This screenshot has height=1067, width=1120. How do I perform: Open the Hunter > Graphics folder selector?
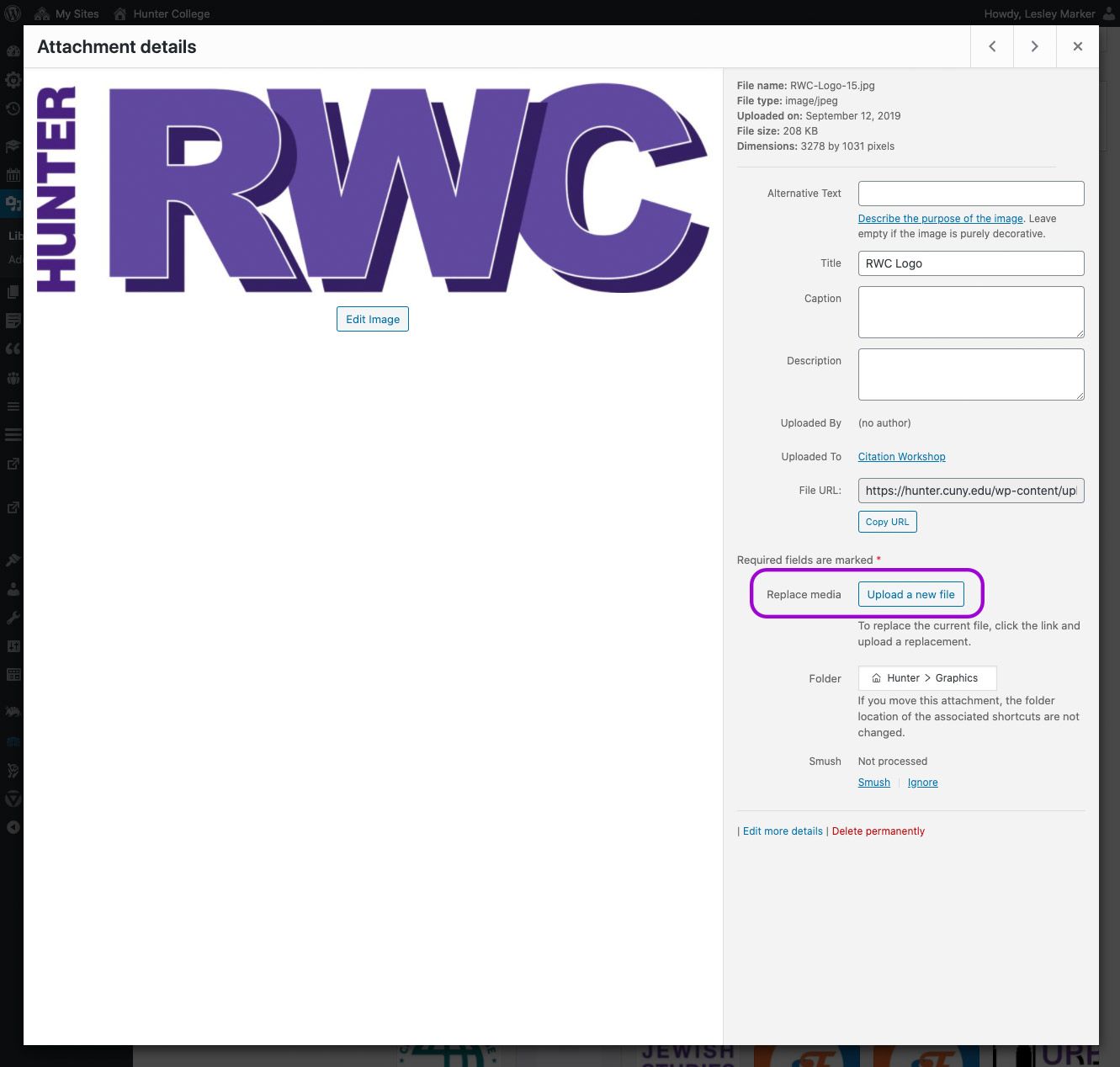coord(927,678)
